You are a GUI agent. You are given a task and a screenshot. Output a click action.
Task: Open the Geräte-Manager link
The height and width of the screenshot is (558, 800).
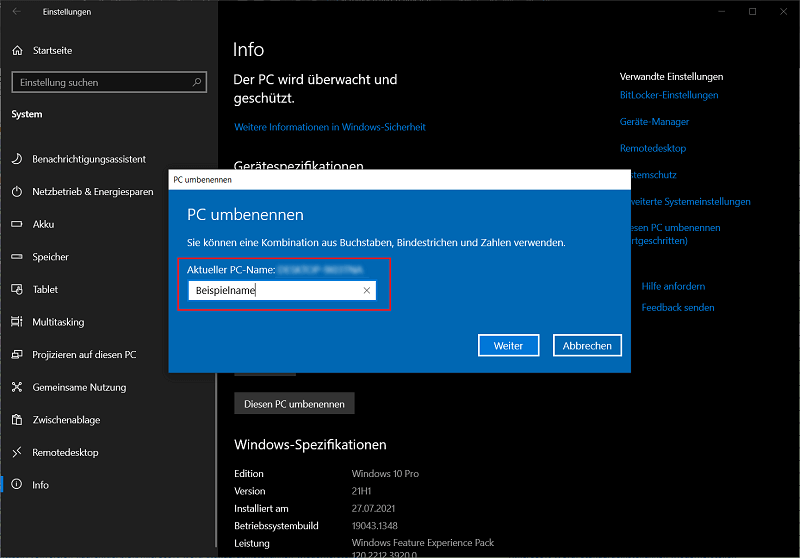click(x=654, y=122)
